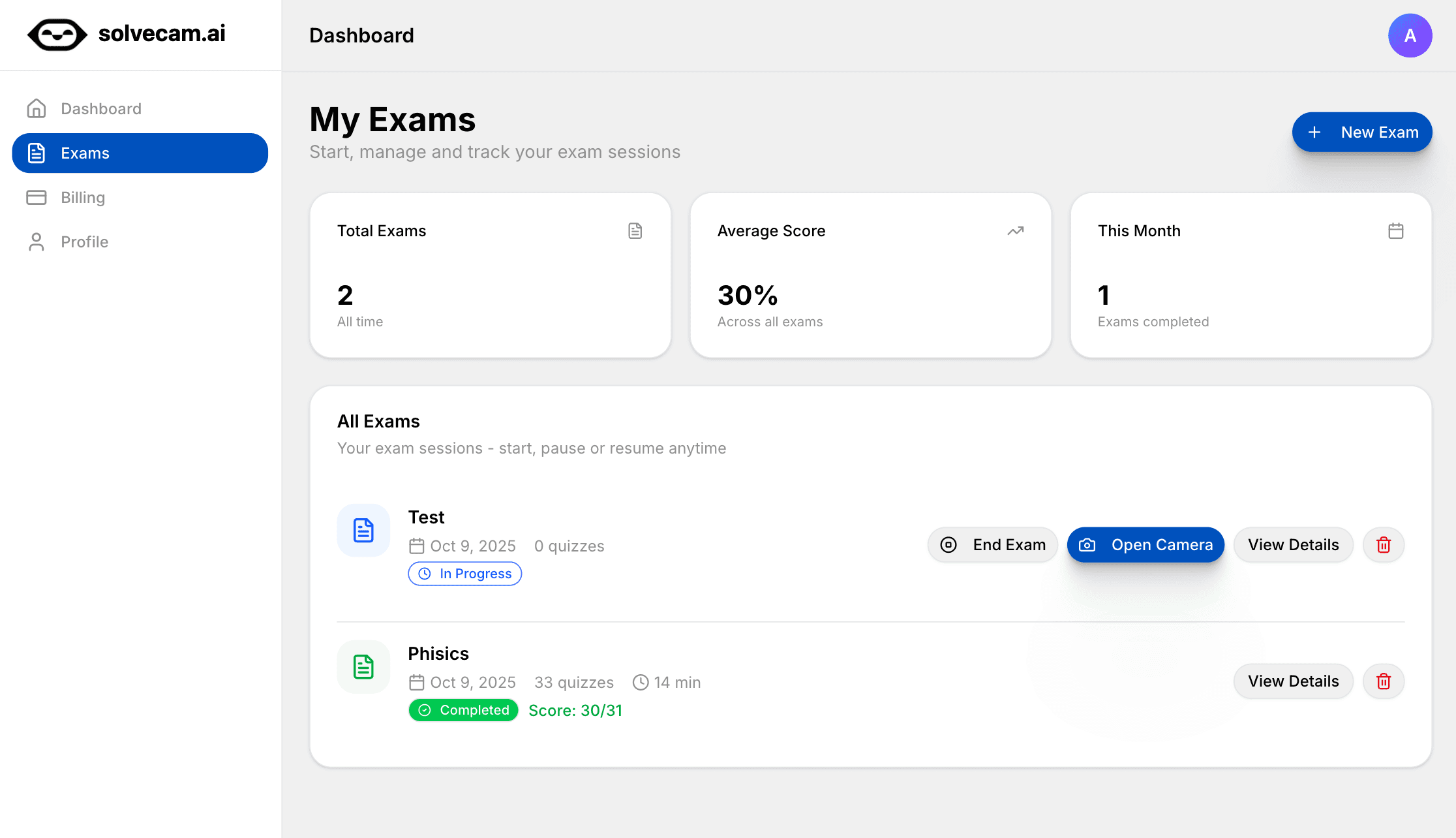This screenshot has height=838, width=1456.
Task: End the Test exam
Action: [992, 545]
